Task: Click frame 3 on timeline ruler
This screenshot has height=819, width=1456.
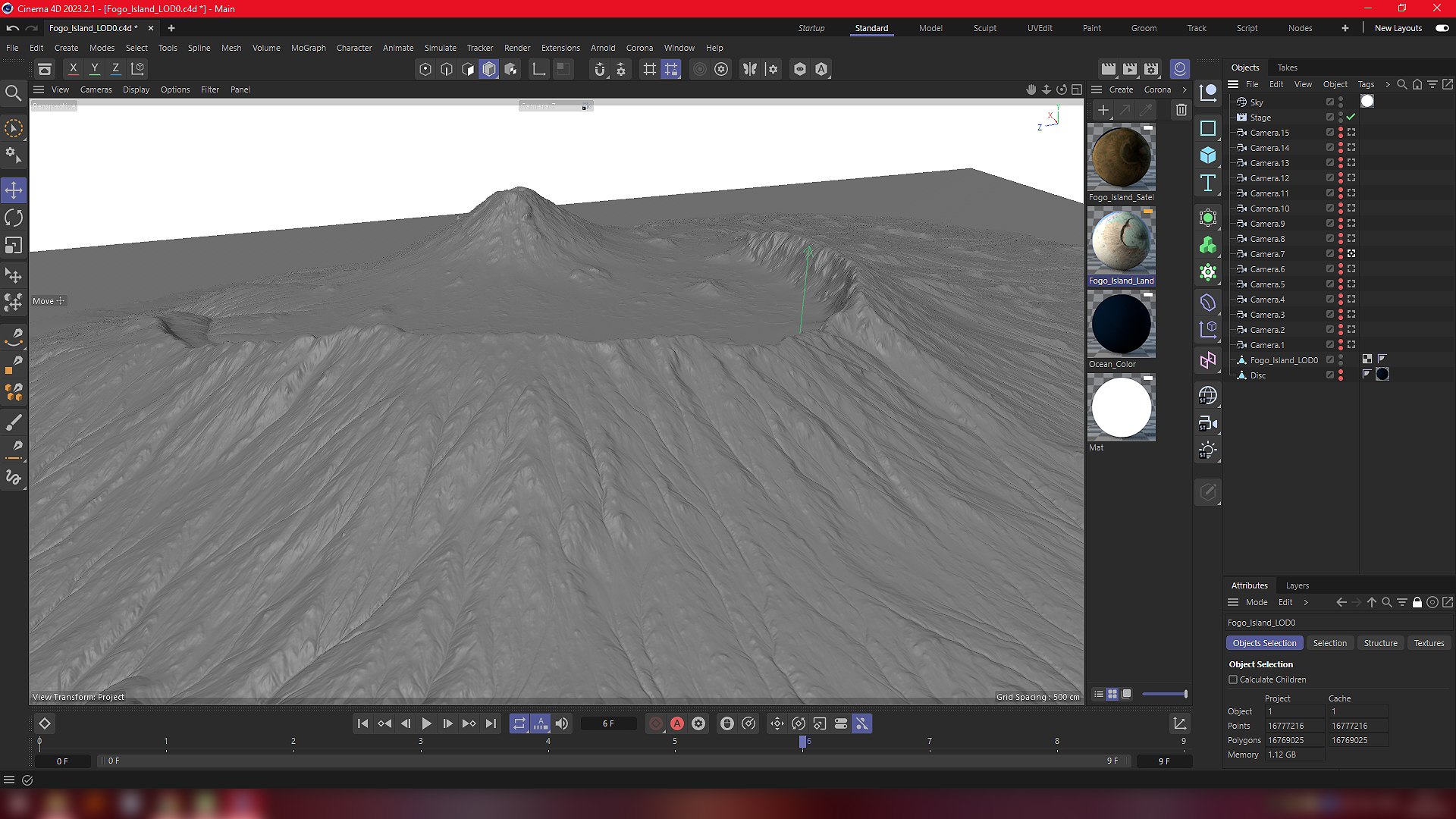Action: [420, 742]
